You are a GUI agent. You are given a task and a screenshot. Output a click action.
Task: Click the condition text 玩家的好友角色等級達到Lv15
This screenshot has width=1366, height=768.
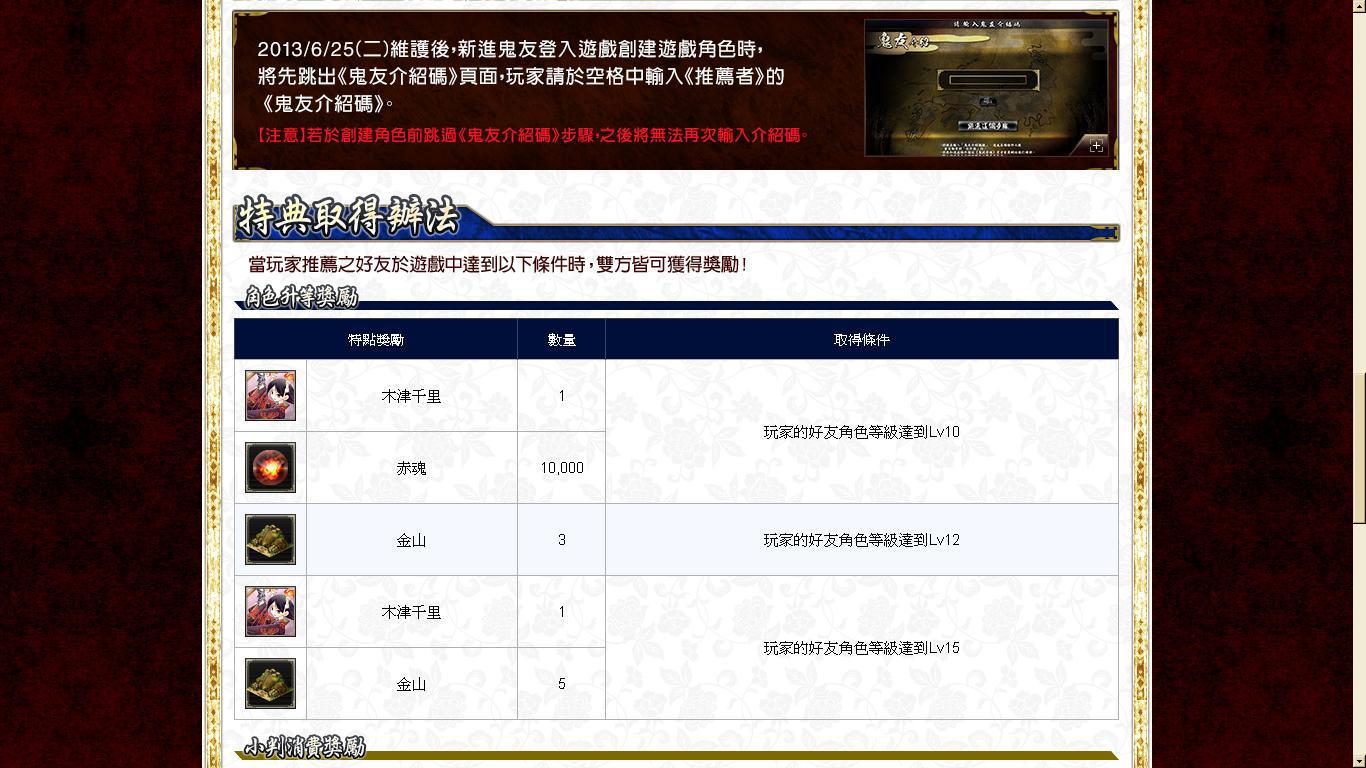[x=862, y=648]
